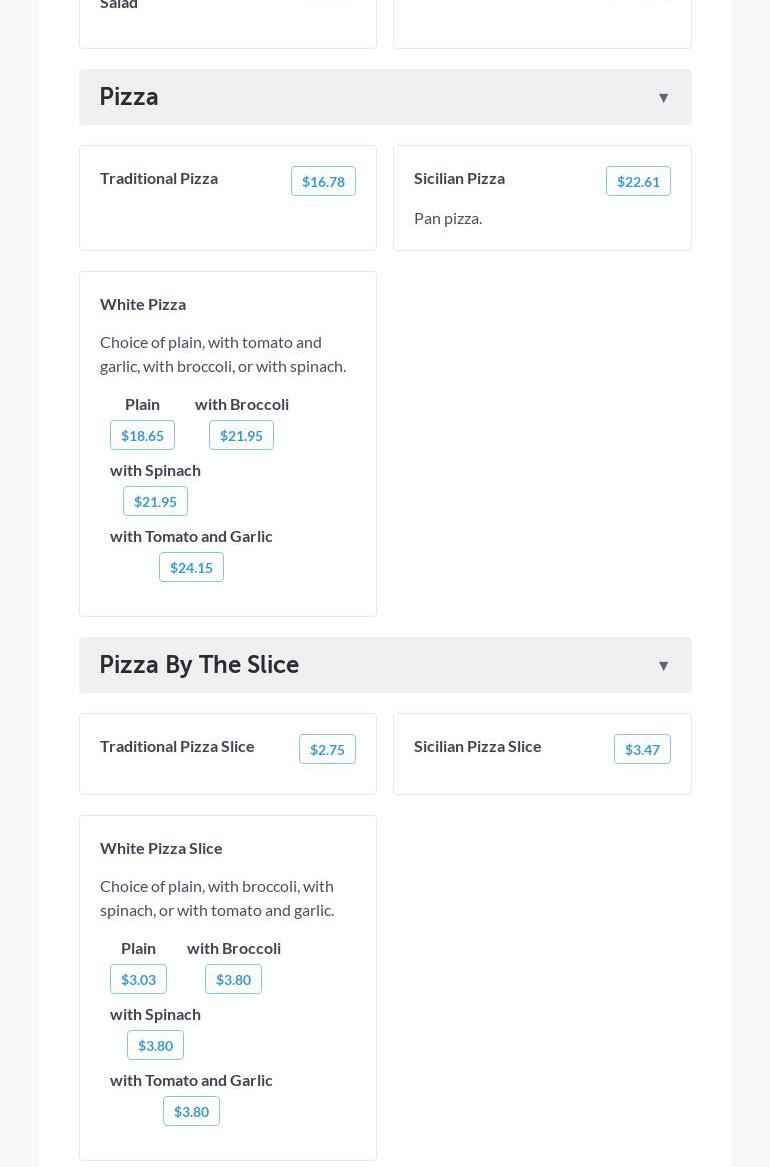Click Pizza By The Slice header

(x=199, y=665)
